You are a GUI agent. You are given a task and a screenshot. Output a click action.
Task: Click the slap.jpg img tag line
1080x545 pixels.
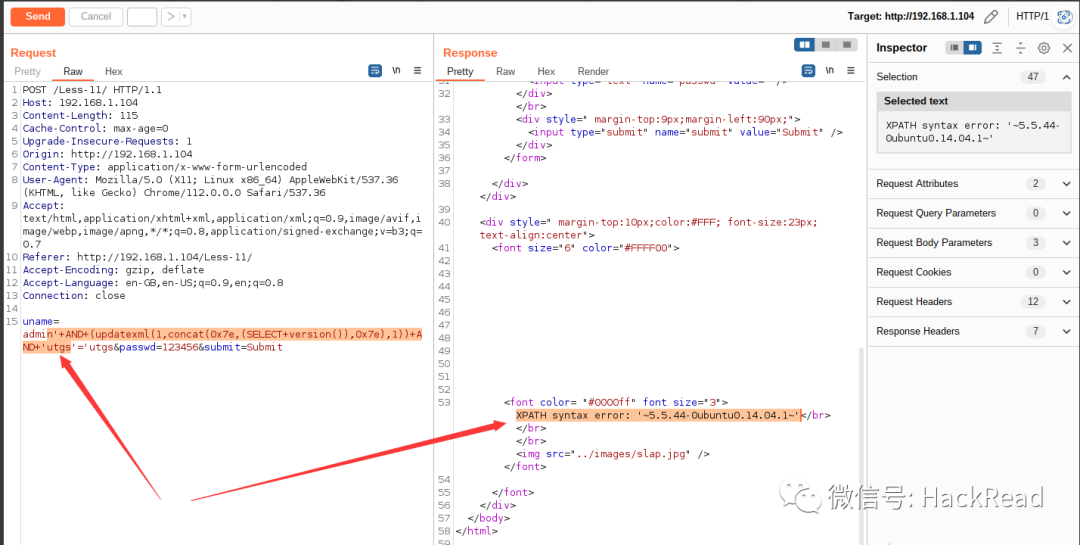[613, 454]
